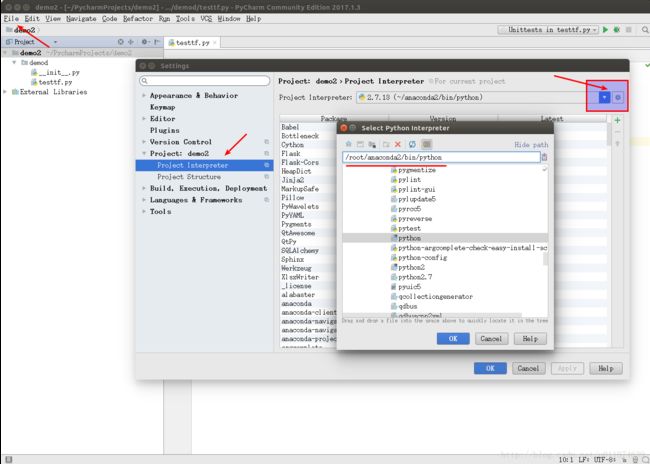Click the interpreter path text field
This screenshot has height=464, width=650.
coord(441,157)
